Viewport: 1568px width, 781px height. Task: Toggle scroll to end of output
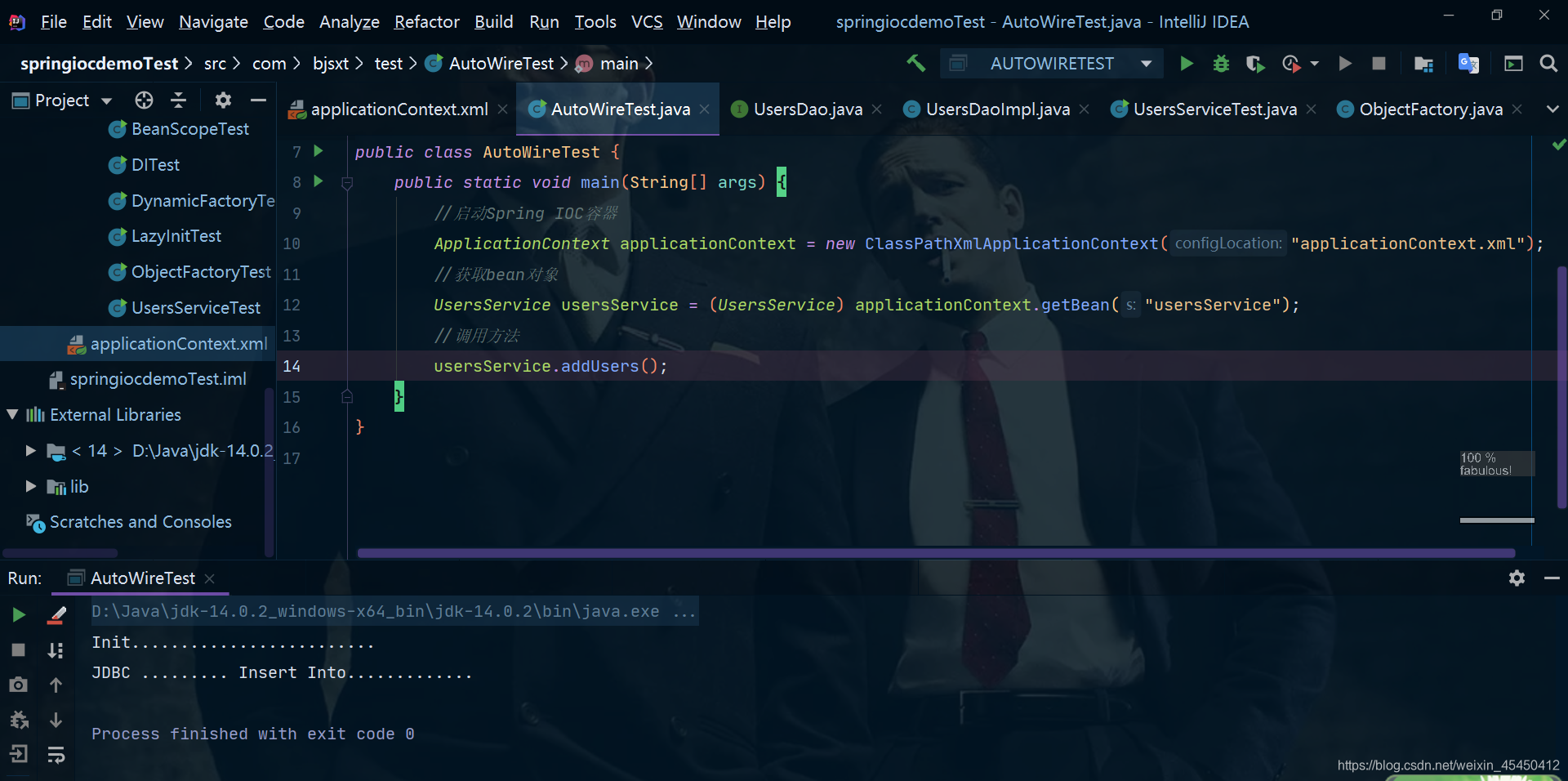(56, 650)
